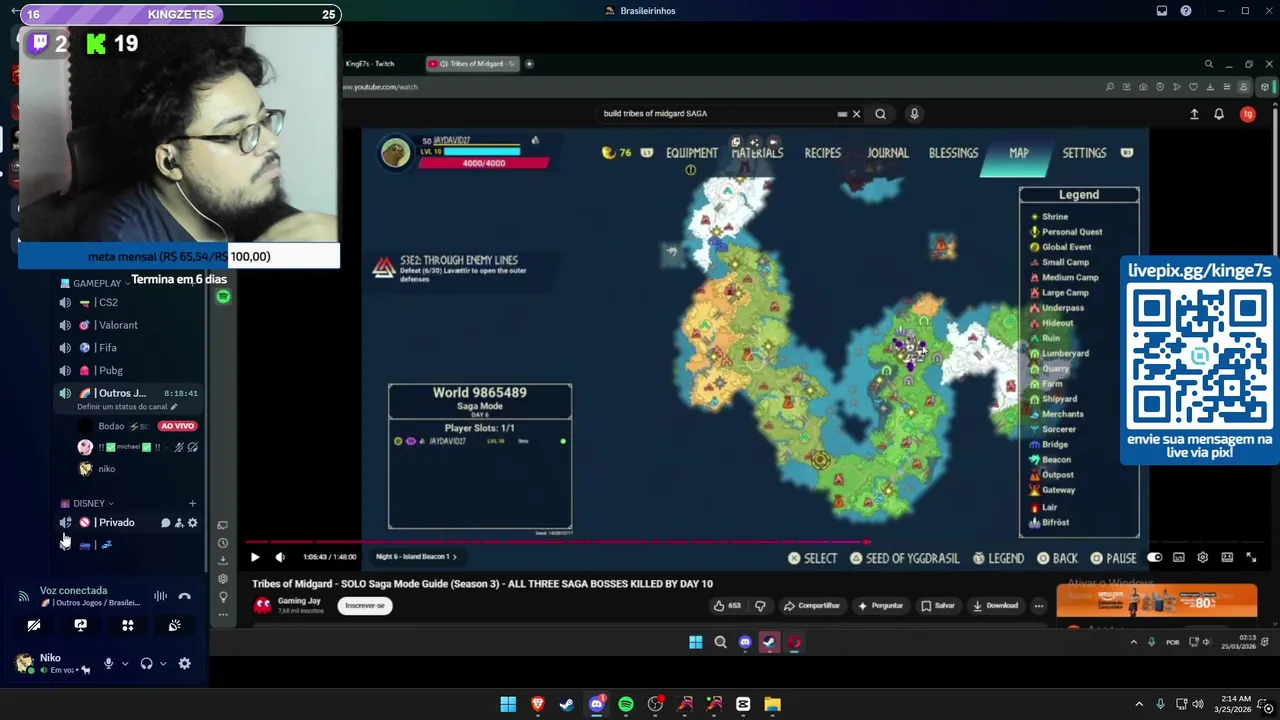
Task: Open Discord from taskbar
Action: [x=597, y=704]
